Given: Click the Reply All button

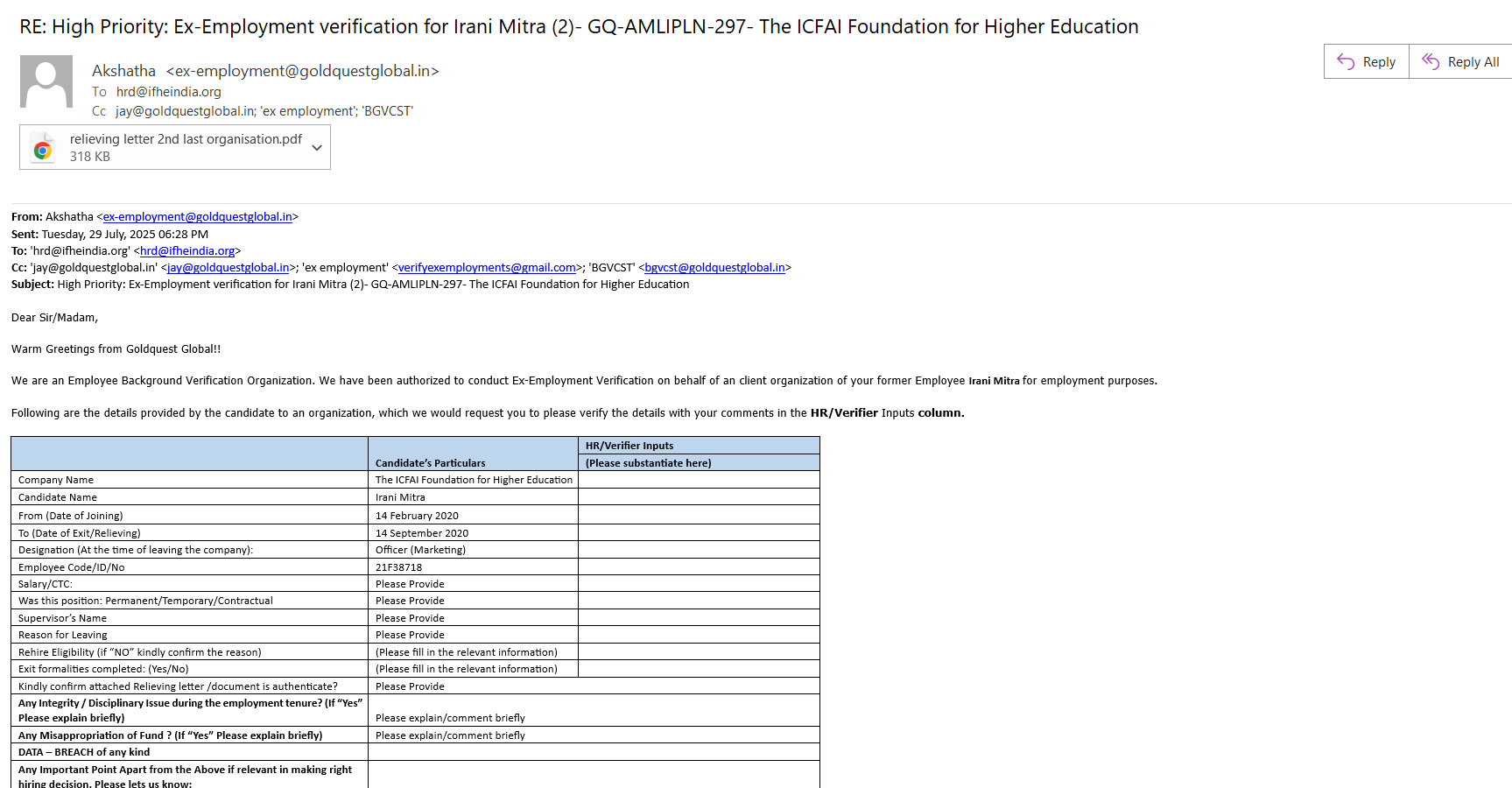Looking at the screenshot, I should (1460, 61).
